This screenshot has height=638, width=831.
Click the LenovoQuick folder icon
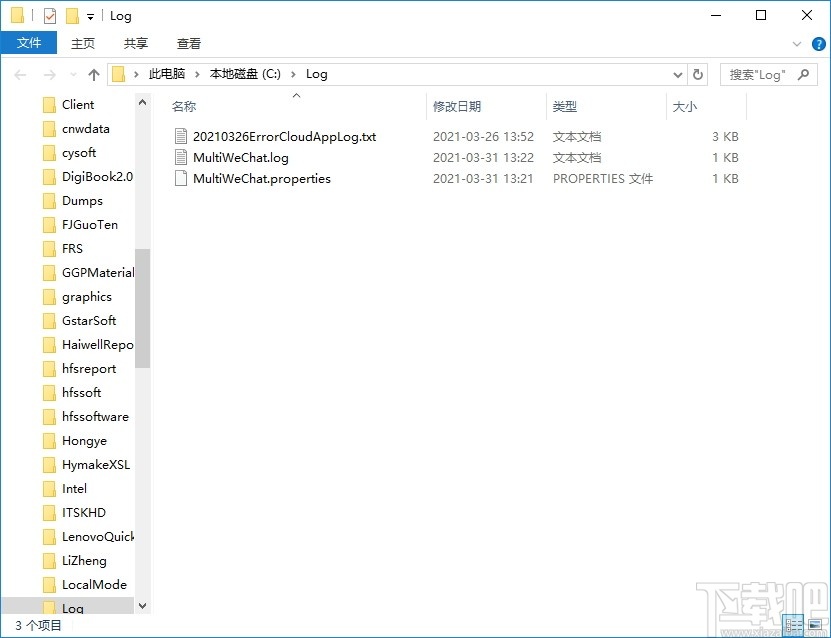[x=49, y=537]
